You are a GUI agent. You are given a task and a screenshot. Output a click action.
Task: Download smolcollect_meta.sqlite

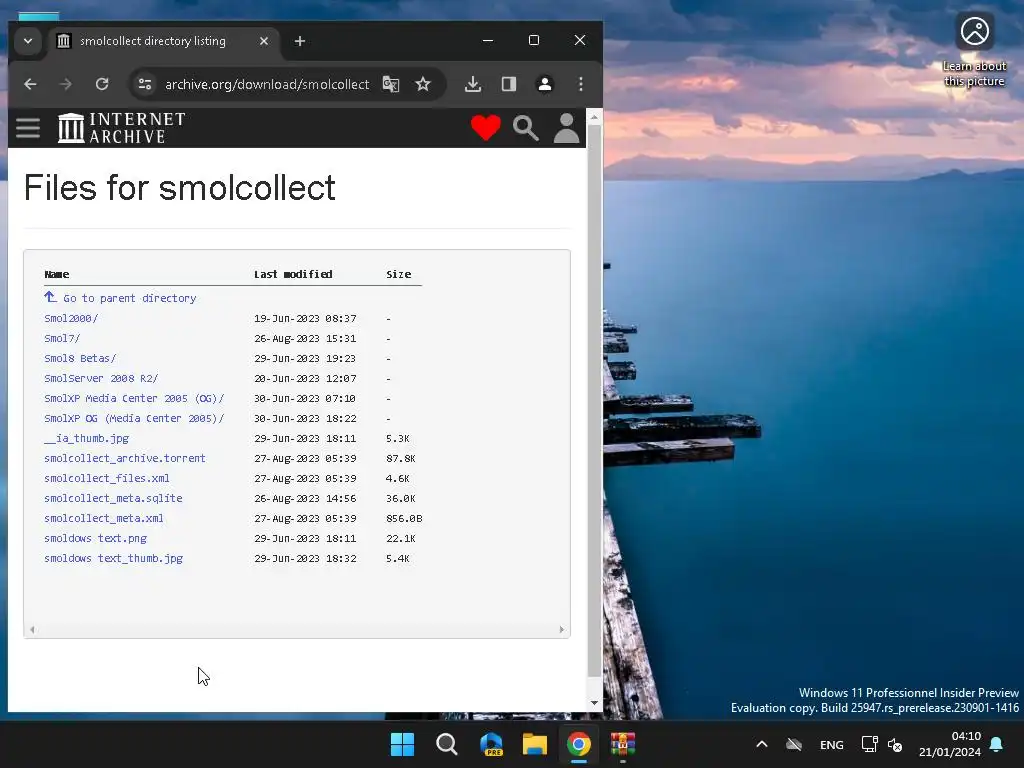point(113,498)
